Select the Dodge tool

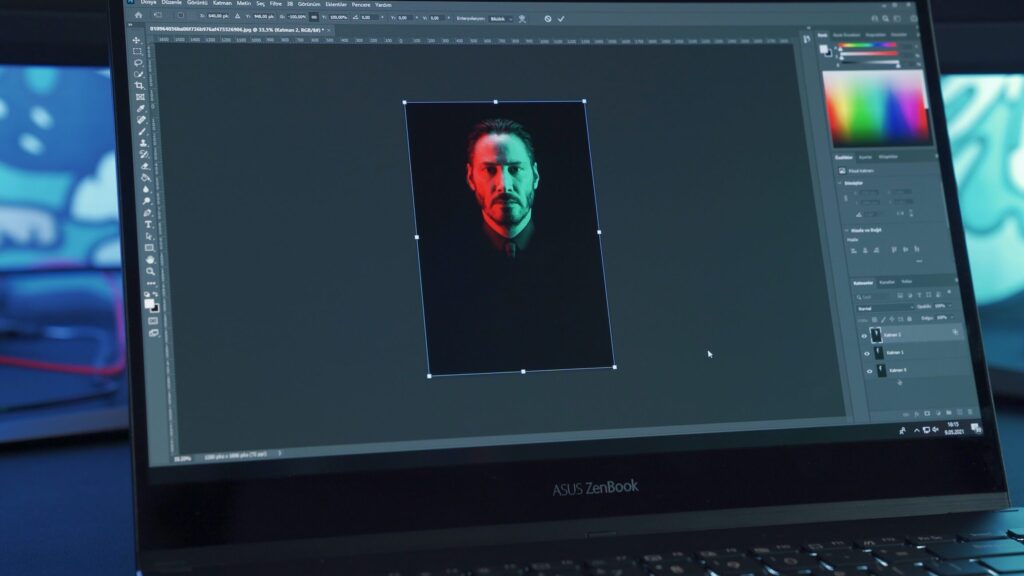[146, 201]
